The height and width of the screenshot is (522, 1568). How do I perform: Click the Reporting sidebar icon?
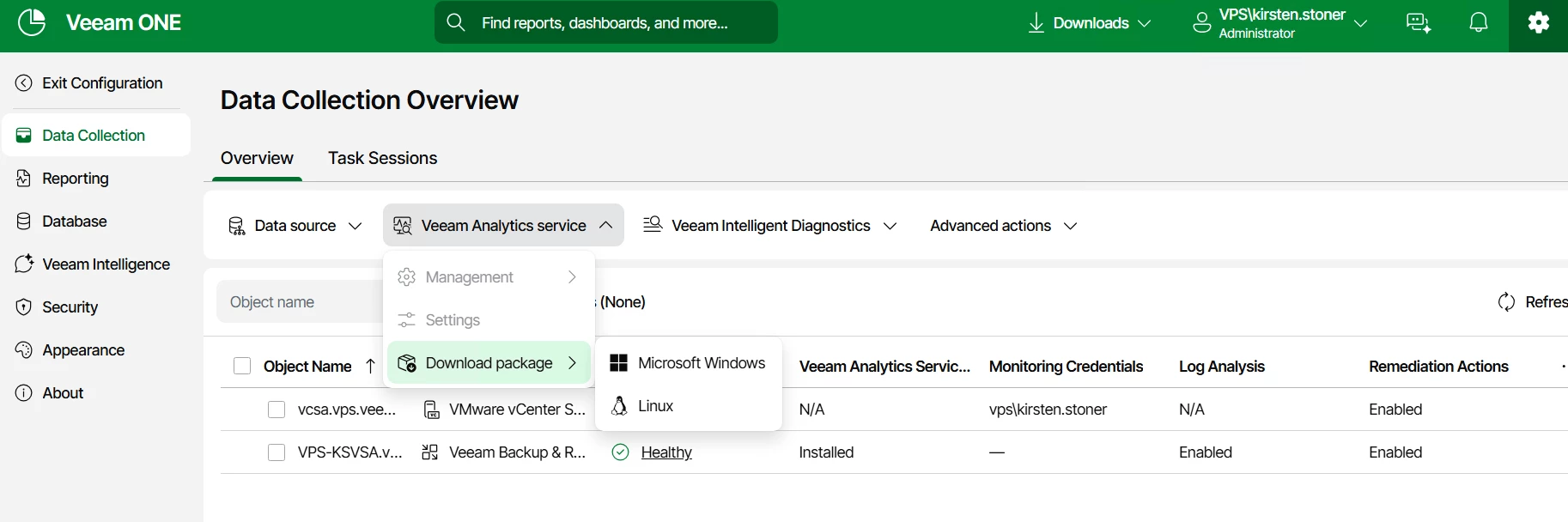[24, 179]
